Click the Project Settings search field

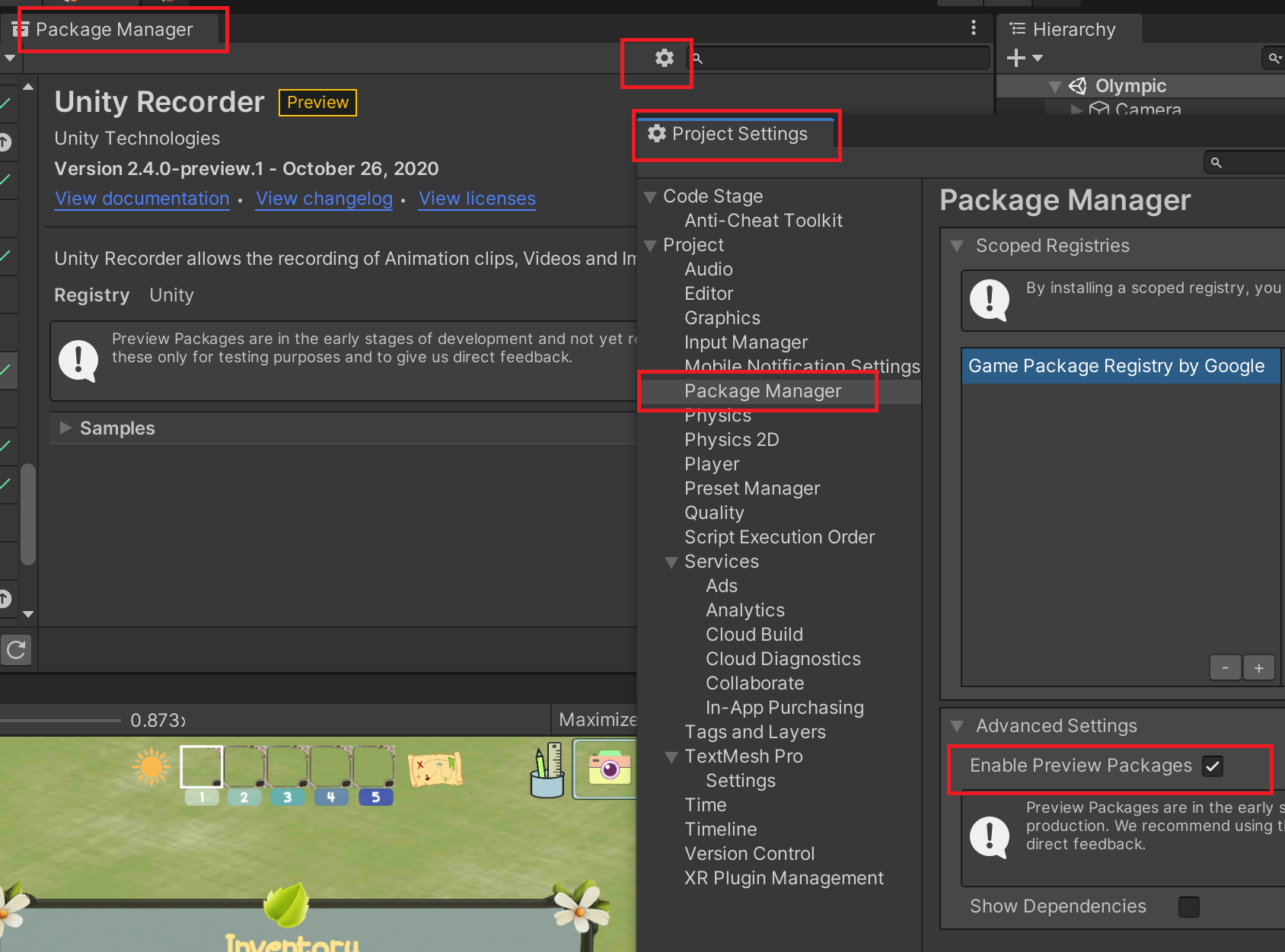point(1245,162)
